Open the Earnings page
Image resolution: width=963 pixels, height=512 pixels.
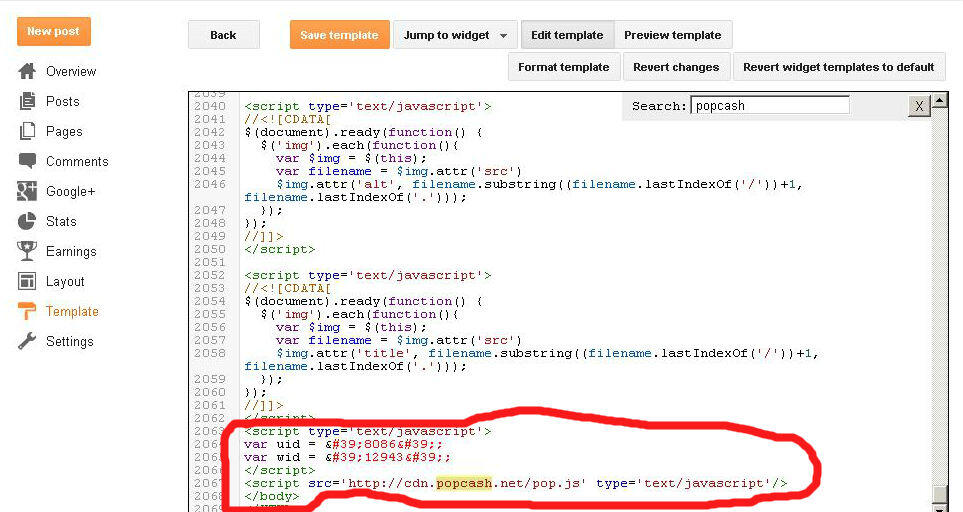[x=71, y=251]
